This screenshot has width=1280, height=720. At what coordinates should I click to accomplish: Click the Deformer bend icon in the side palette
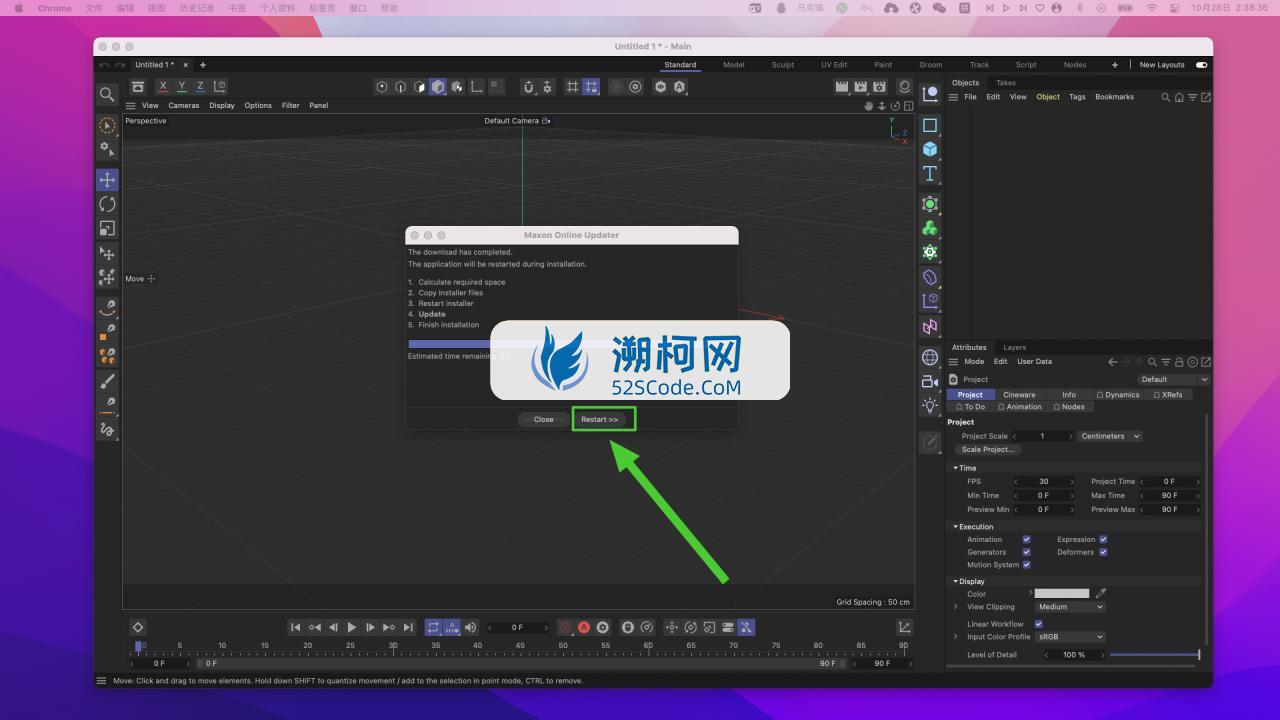click(930, 277)
